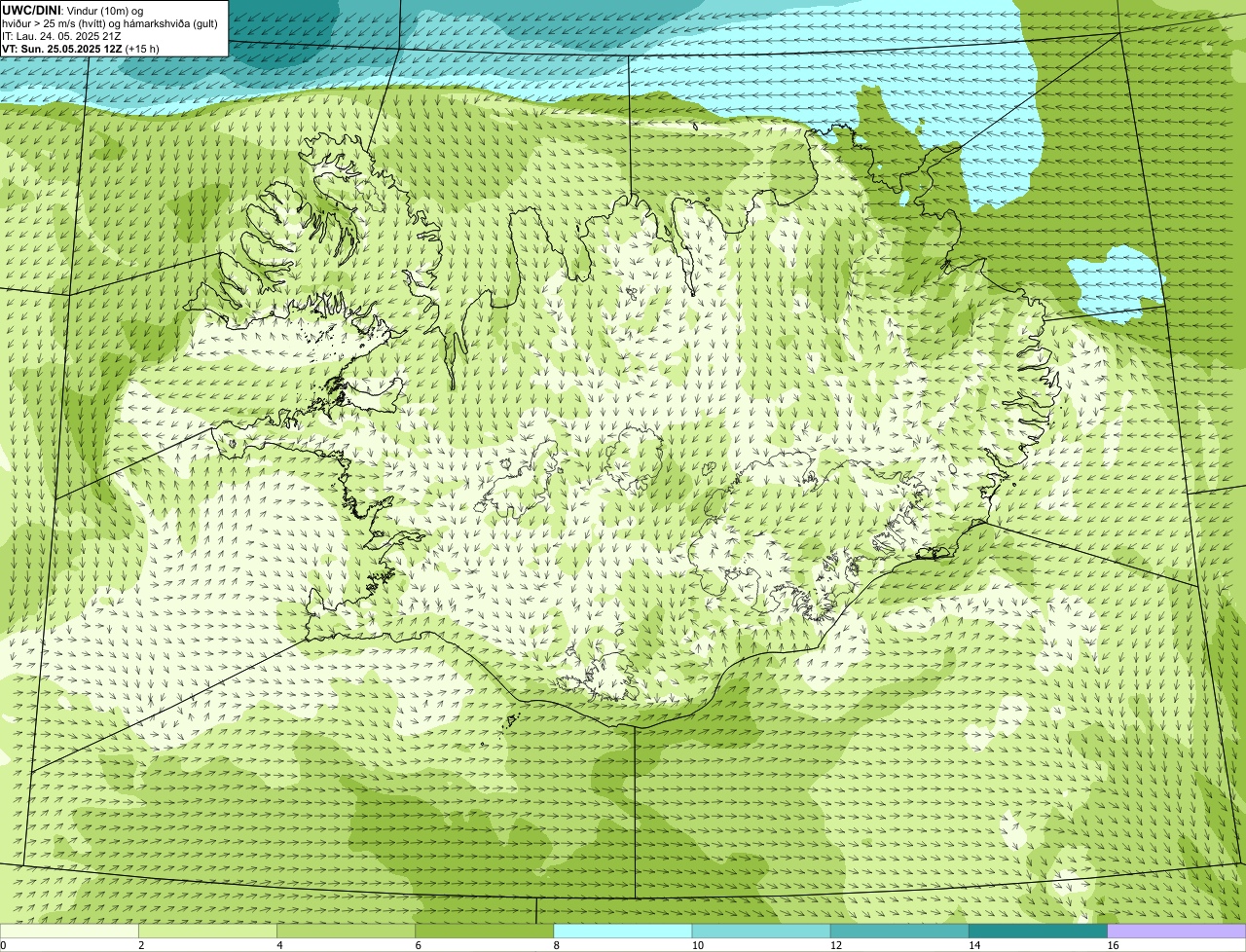Click the 2–4 m/s legend color segment

[x=208, y=931]
